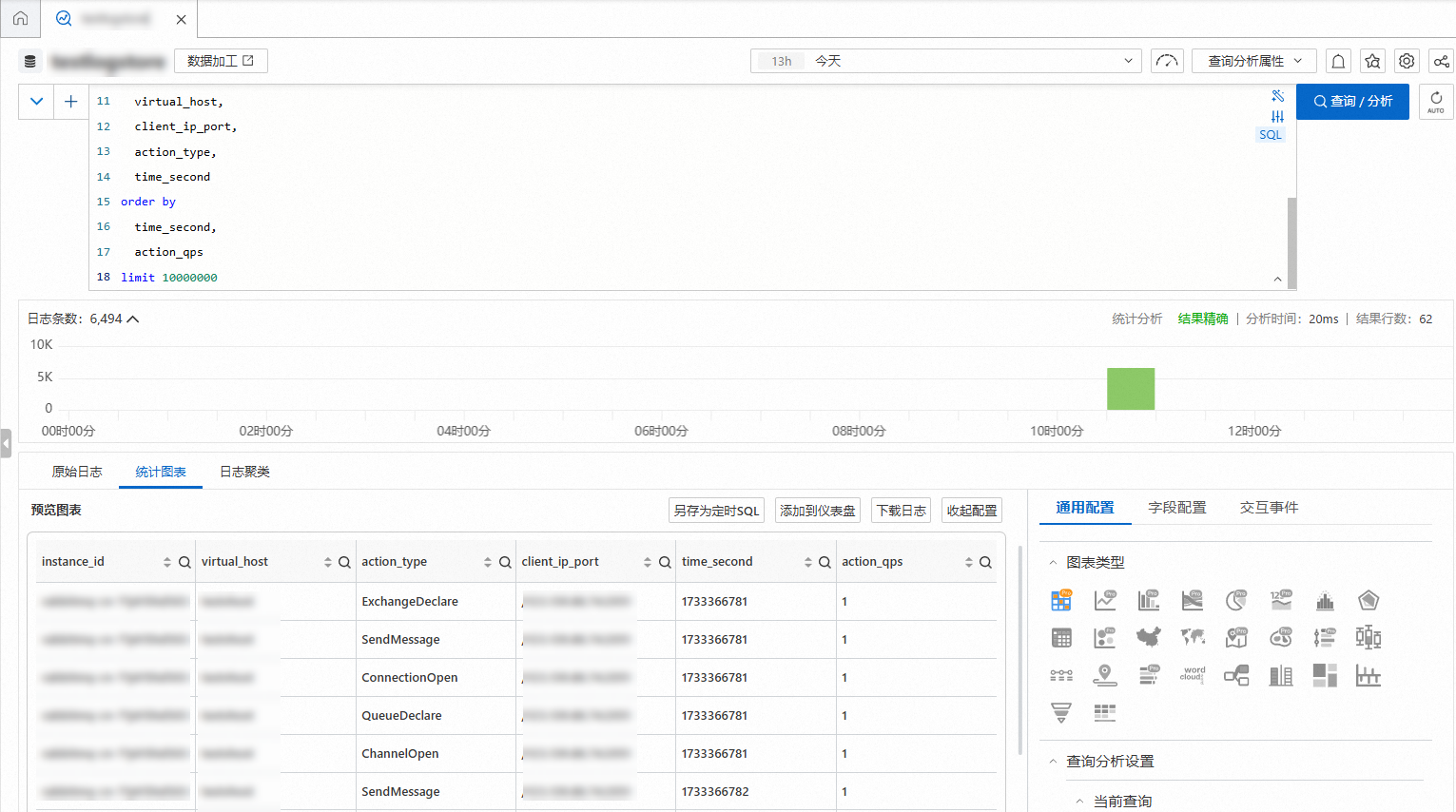
Task: Open the time range dropdown showing 今天
Action: click(x=946, y=61)
